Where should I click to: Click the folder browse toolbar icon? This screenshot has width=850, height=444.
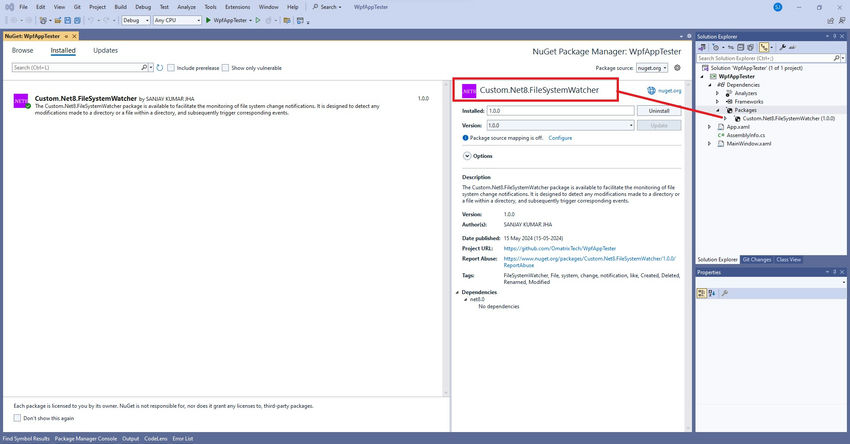point(287,21)
